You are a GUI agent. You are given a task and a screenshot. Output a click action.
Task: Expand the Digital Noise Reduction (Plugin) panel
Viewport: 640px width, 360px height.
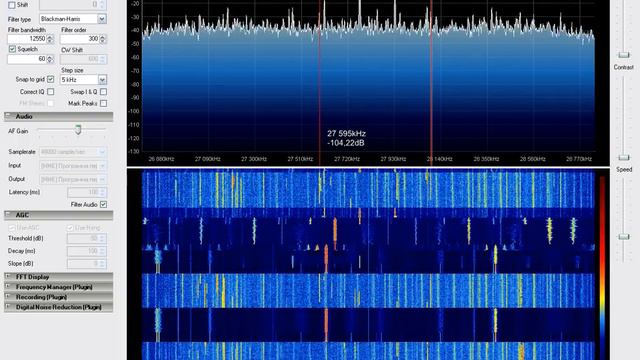(x=58, y=307)
